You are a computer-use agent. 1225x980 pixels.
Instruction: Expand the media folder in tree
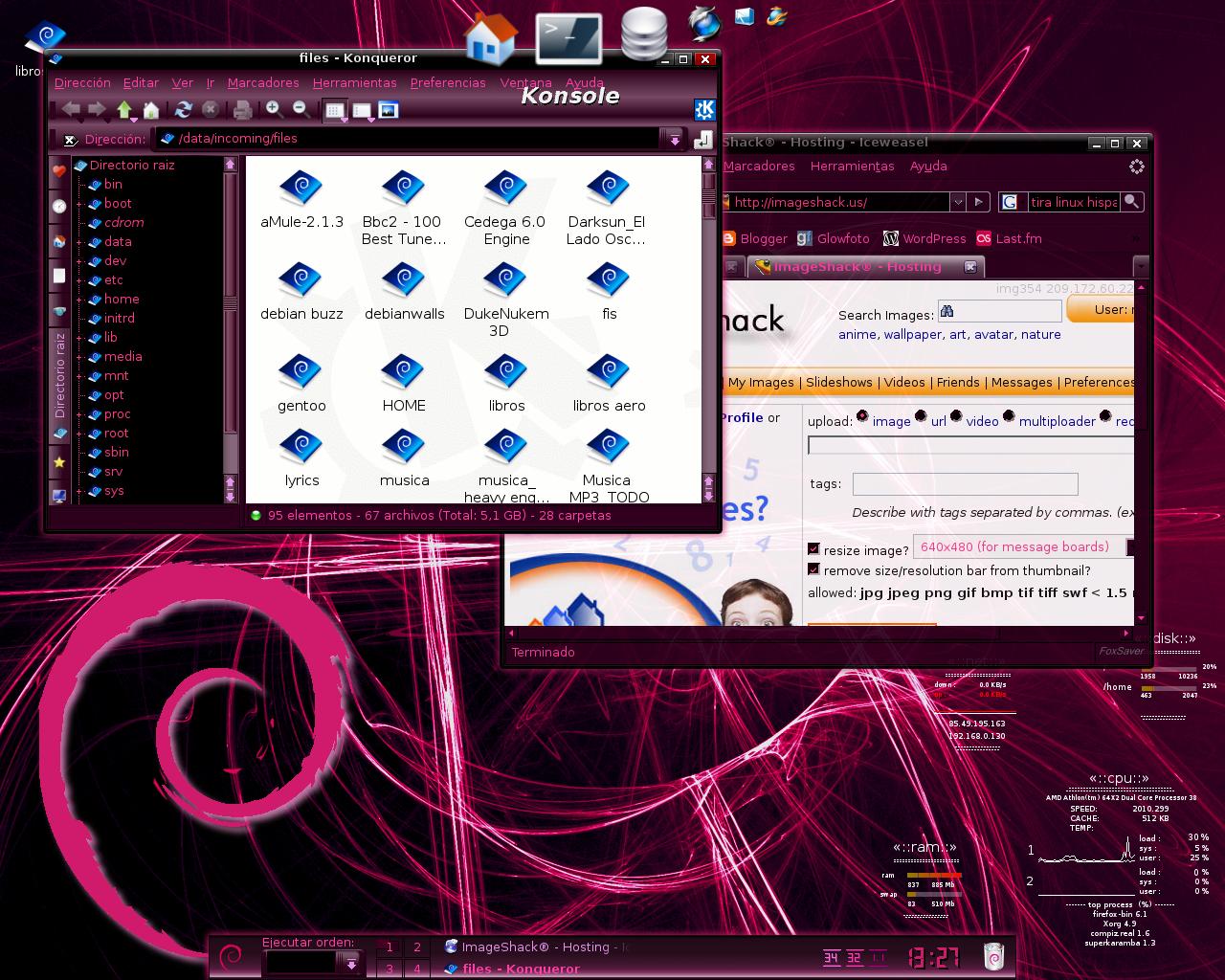point(79,357)
